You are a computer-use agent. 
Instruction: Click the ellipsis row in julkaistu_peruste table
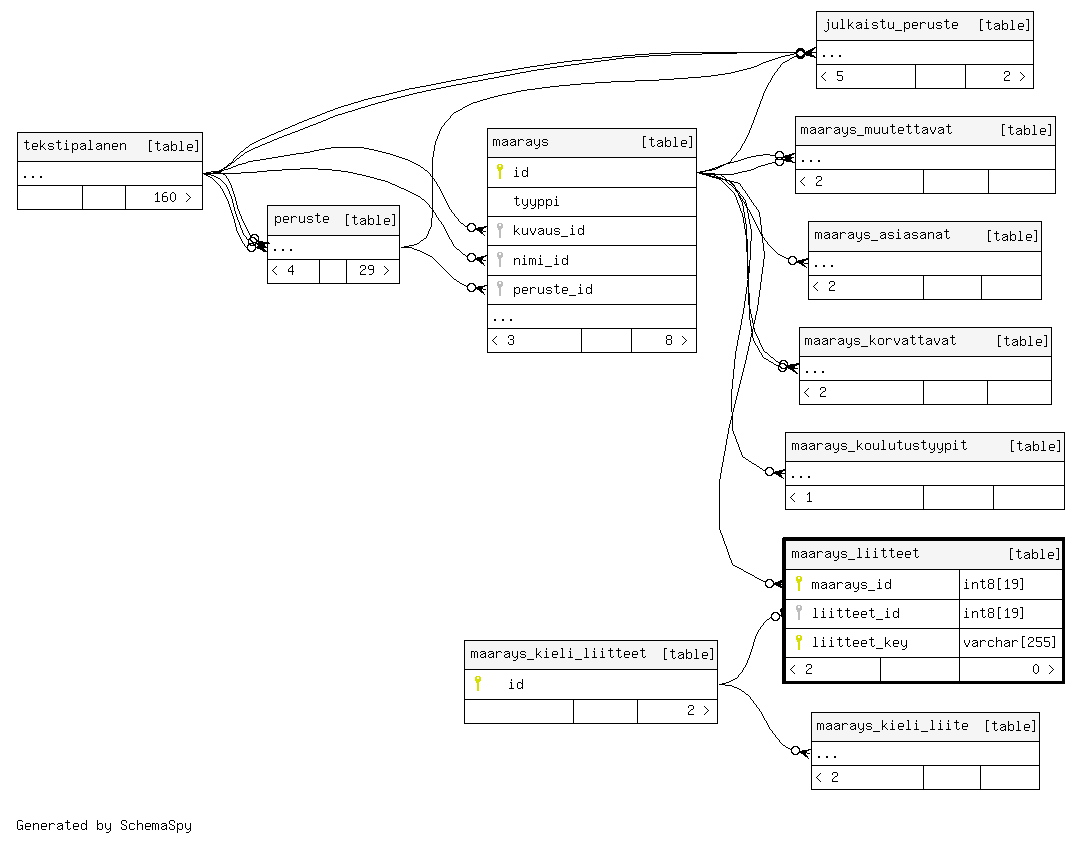[x=925, y=52]
